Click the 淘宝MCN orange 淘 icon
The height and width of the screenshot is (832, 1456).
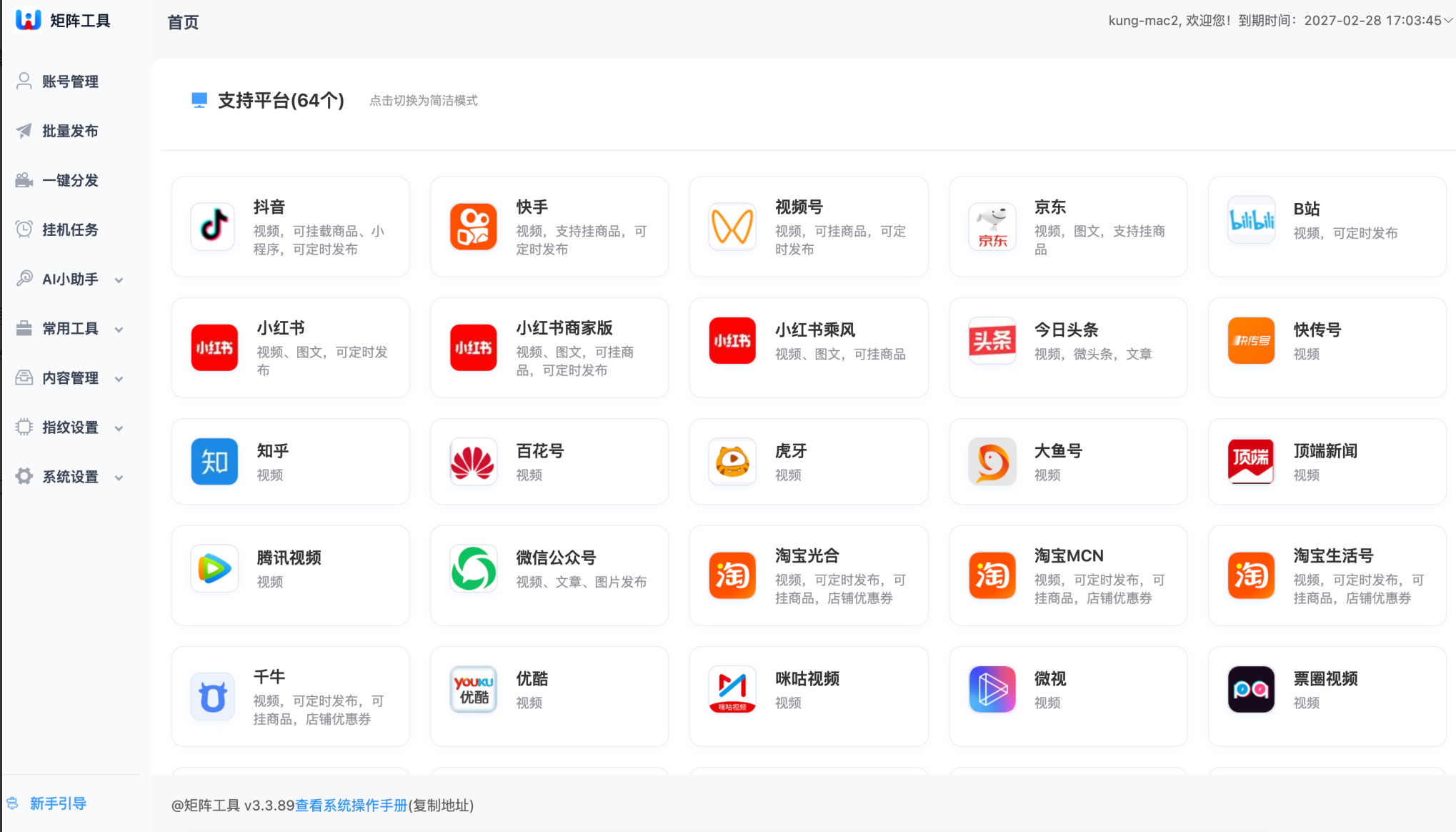[x=992, y=575]
